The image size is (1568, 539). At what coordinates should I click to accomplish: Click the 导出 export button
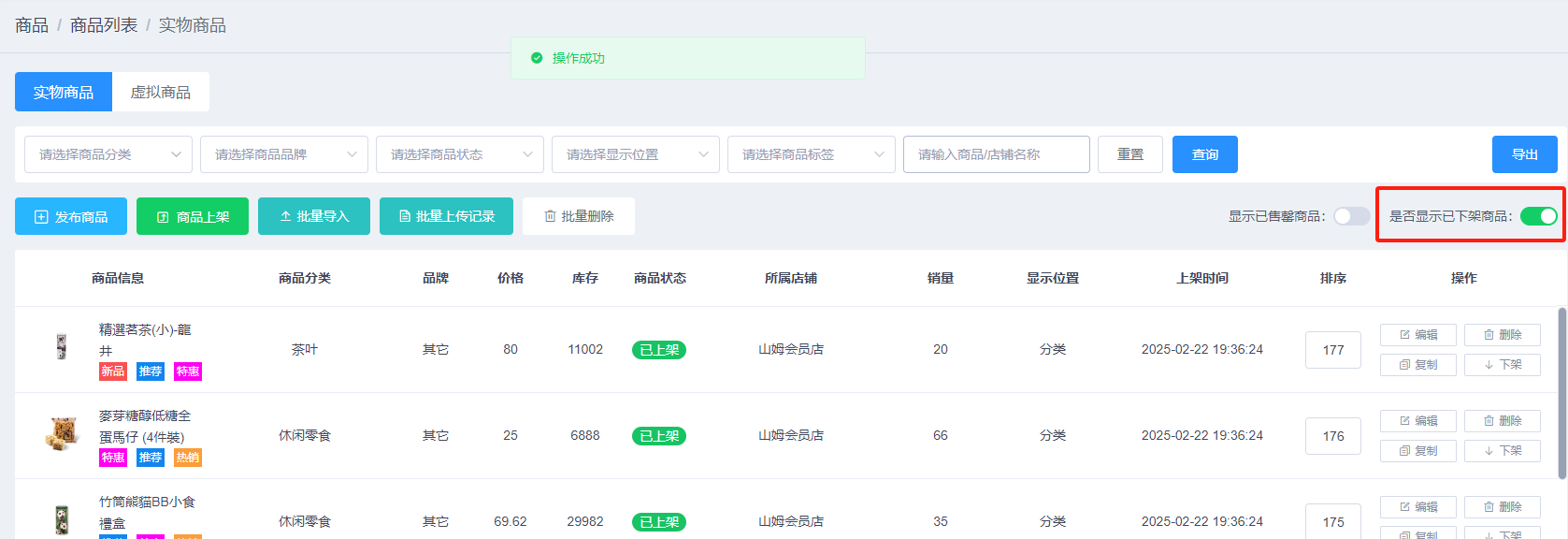pyautogui.click(x=1524, y=154)
